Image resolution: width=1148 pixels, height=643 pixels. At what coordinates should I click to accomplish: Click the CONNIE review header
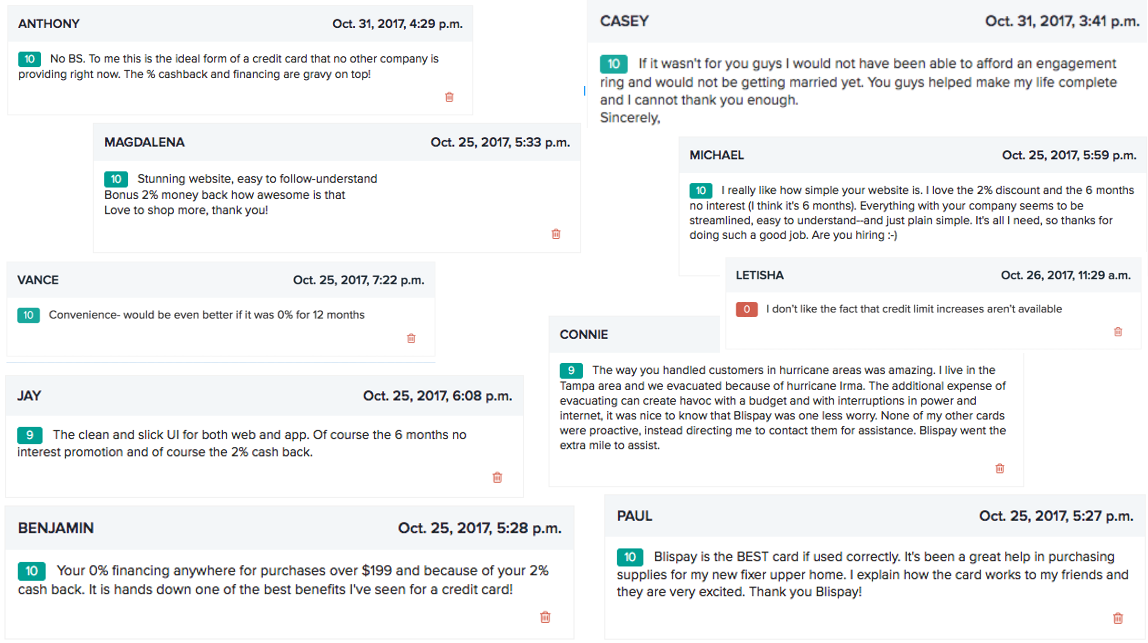[x=584, y=334]
